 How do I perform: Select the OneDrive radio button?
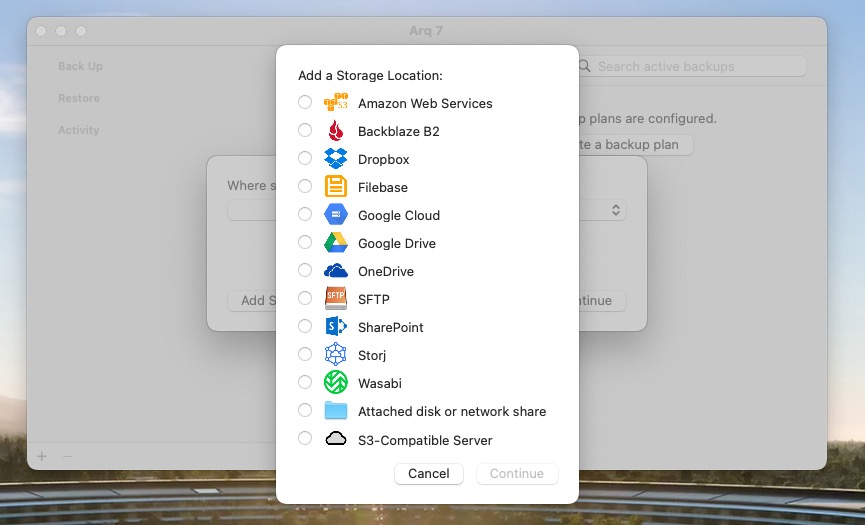(x=305, y=270)
